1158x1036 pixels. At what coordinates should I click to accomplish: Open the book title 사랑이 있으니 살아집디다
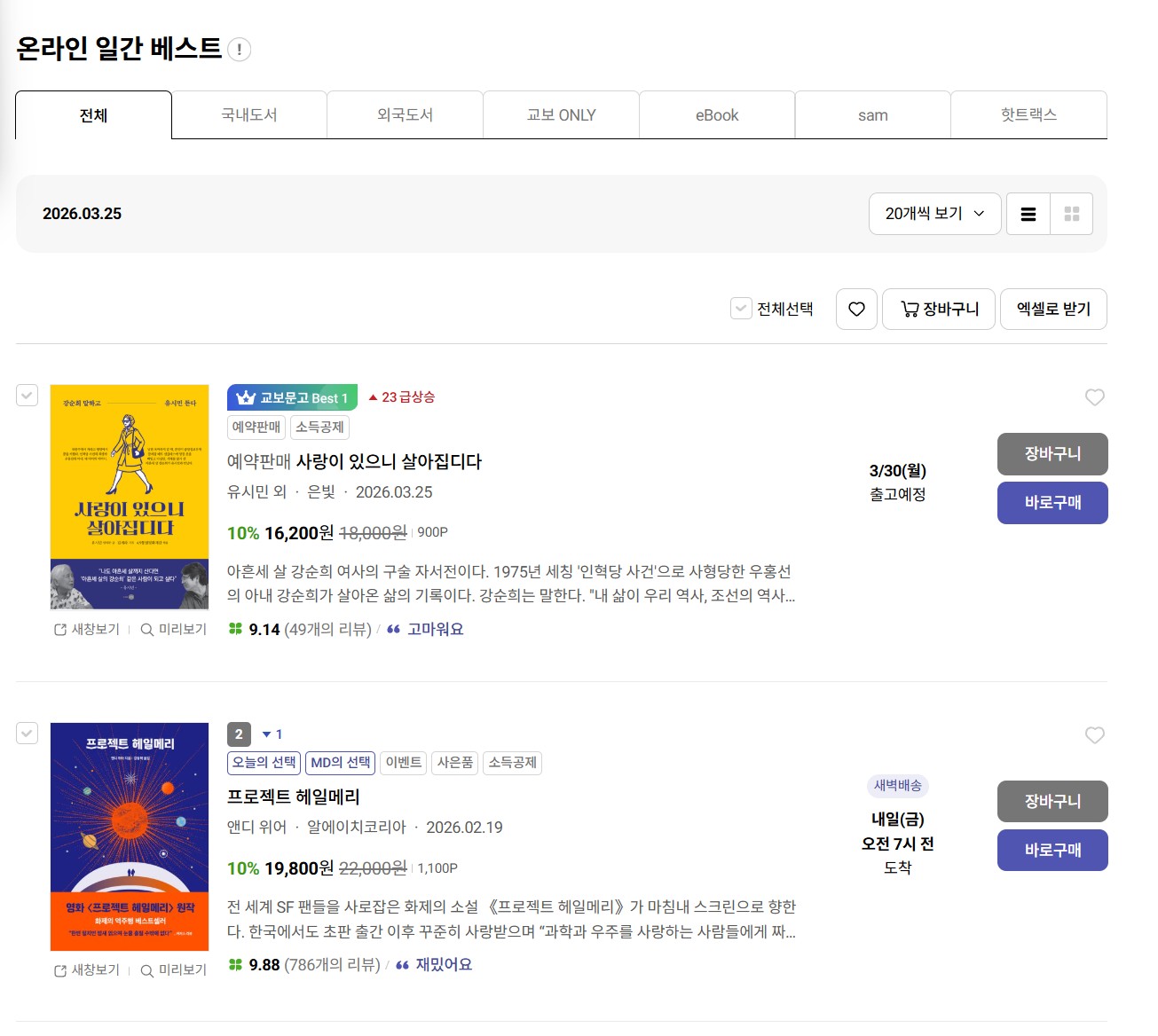pyautogui.click(x=389, y=461)
